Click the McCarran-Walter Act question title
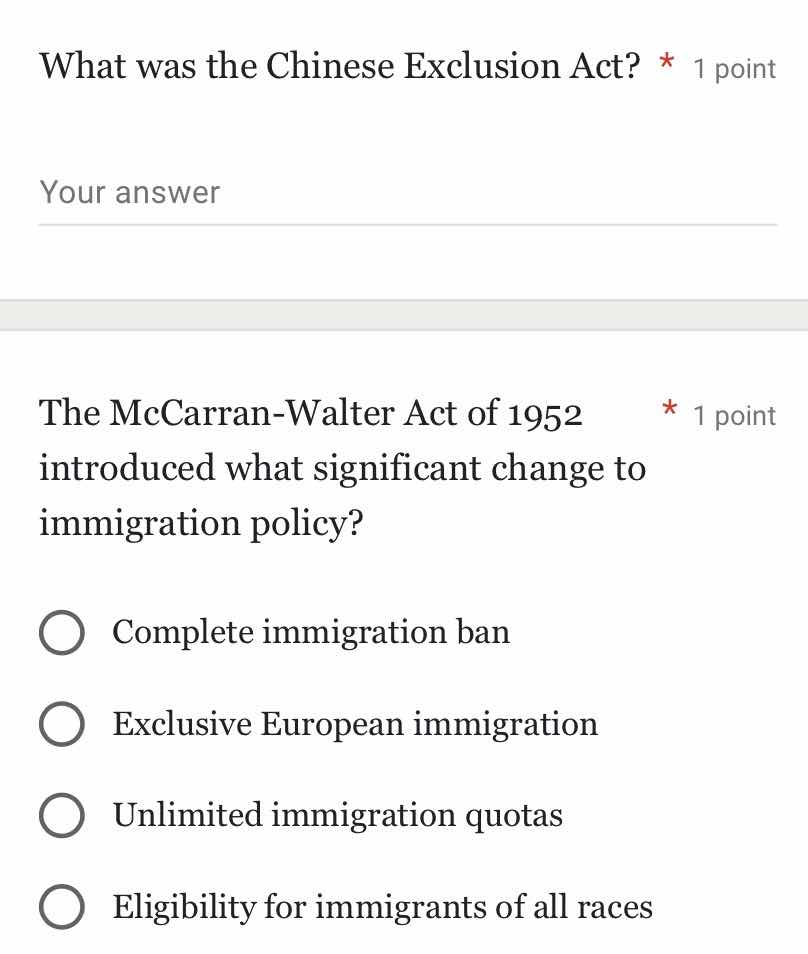 340,467
